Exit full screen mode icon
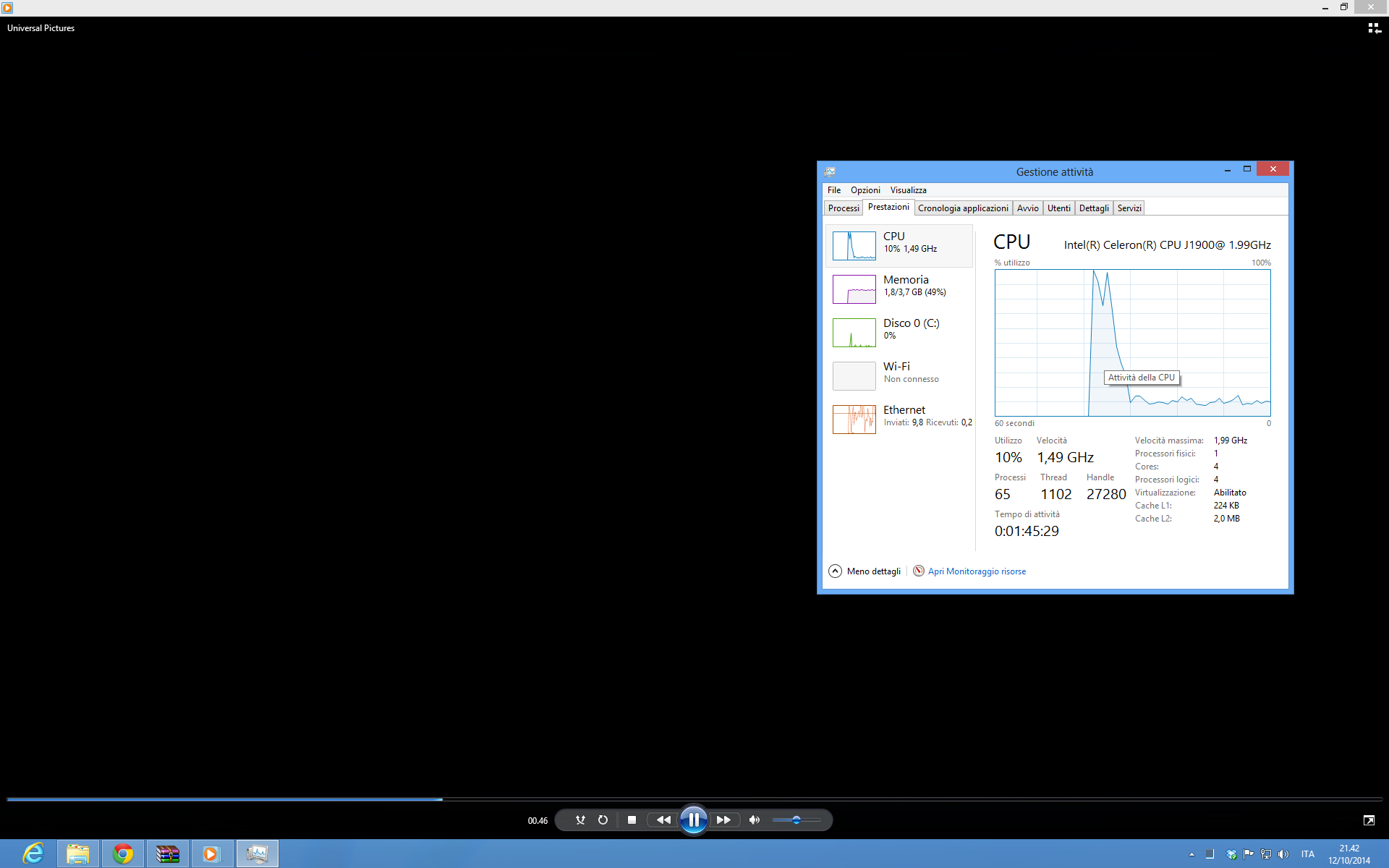The image size is (1389, 868). pyautogui.click(x=1368, y=820)
